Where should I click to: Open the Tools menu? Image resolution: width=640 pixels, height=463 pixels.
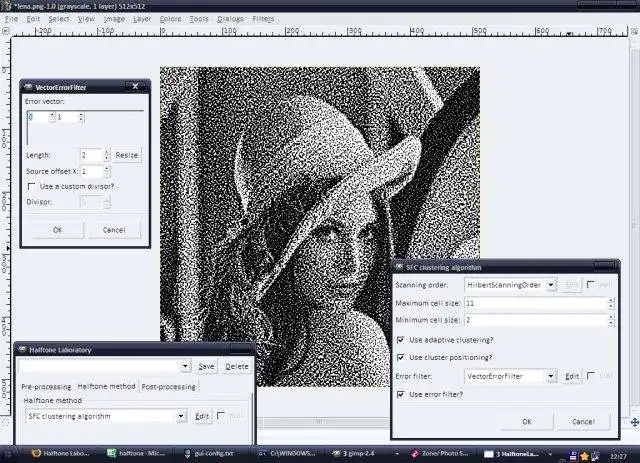click(x=199, y=19)
